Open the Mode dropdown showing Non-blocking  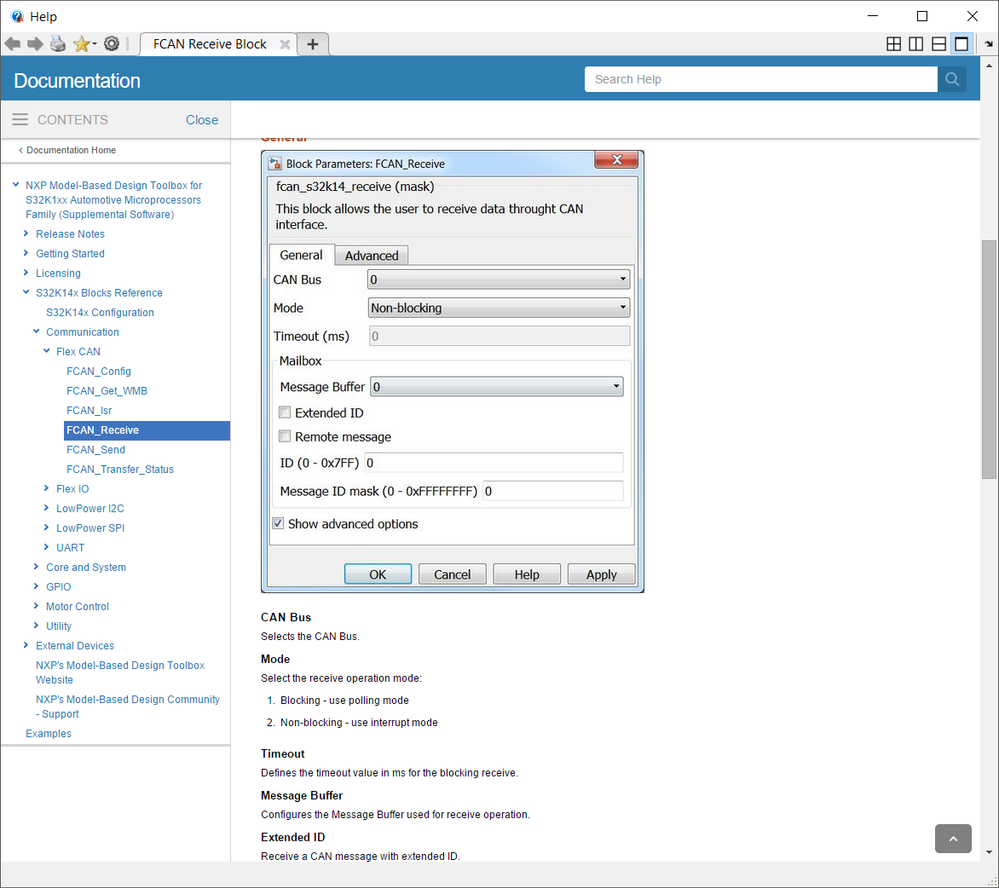498,308
